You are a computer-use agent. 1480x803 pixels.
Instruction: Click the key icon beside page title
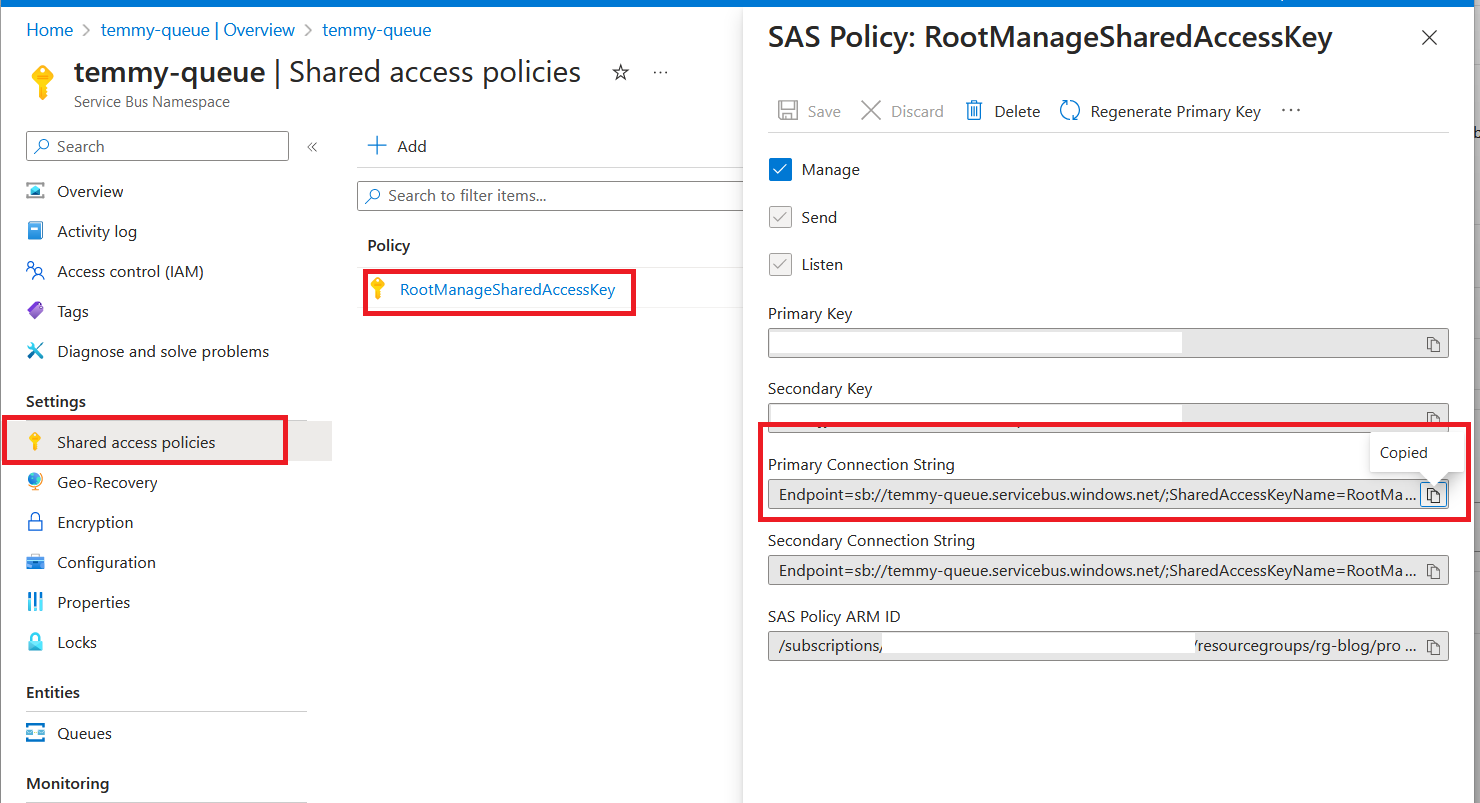[42, 81]
